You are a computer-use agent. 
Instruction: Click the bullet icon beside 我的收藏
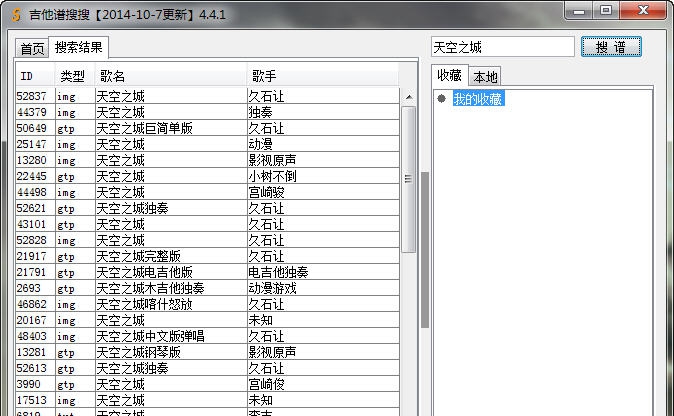pos(441,98)
